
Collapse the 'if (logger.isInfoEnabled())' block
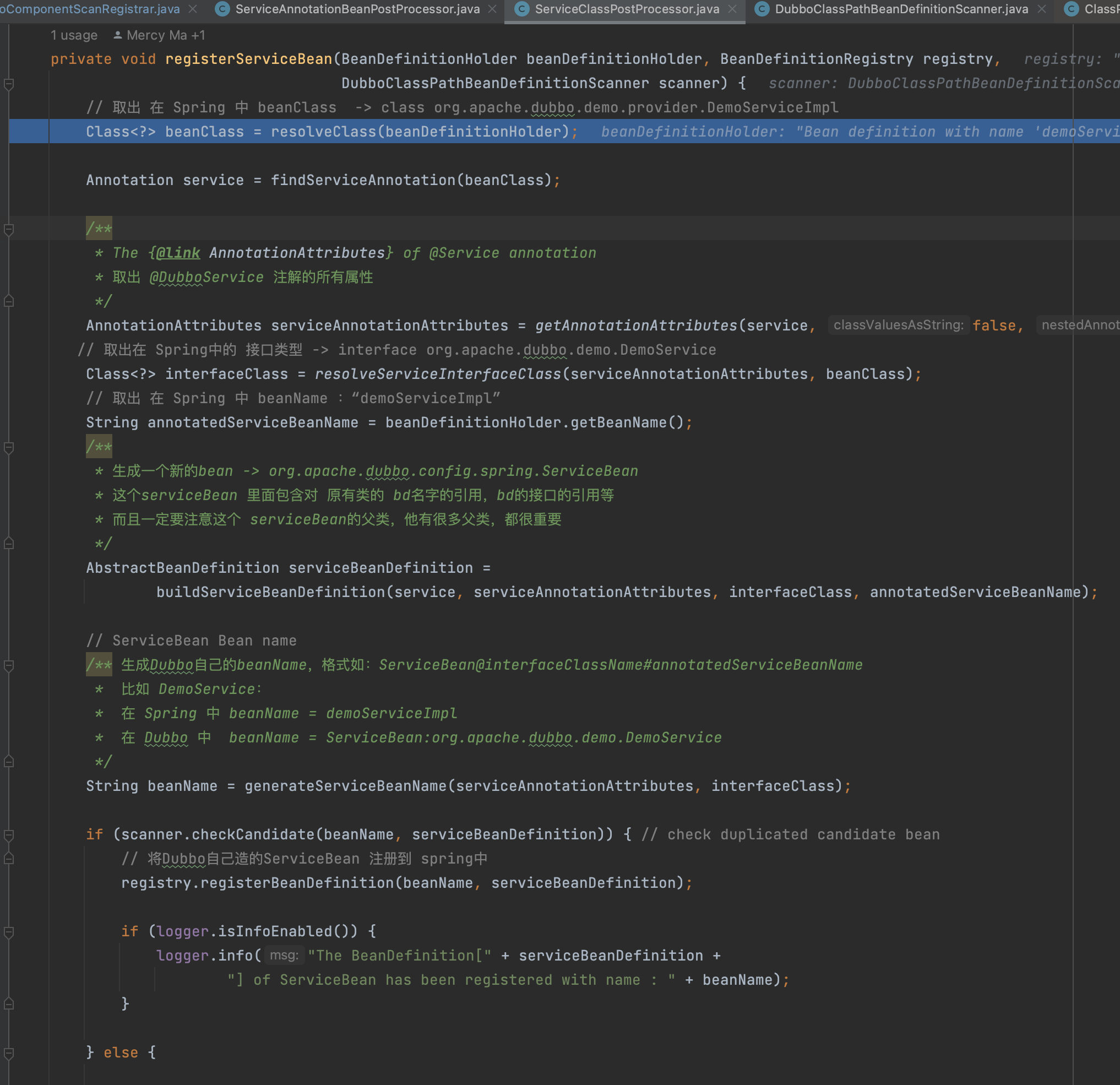(9, 932)
